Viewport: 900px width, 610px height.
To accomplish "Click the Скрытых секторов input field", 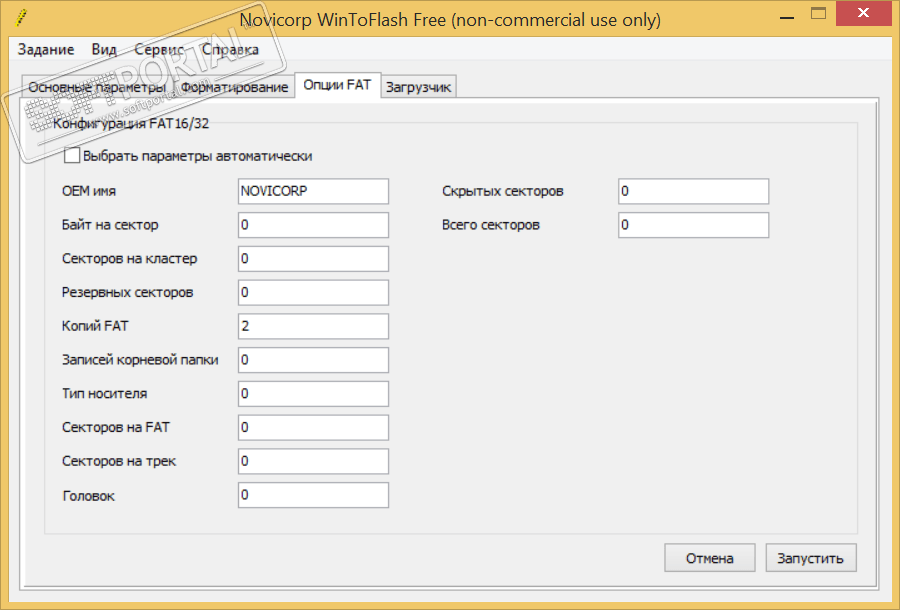I will [x=693, y=191].
